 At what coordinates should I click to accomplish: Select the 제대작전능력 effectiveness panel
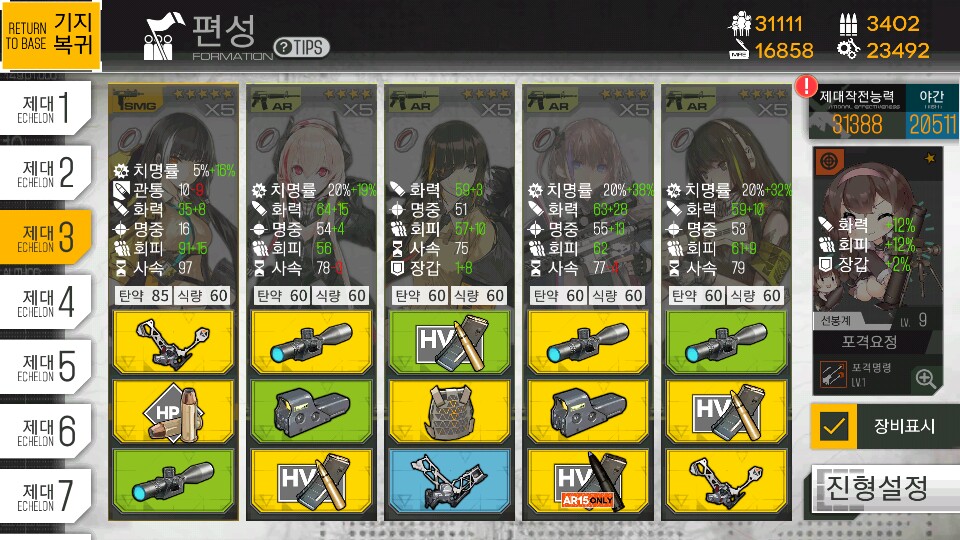[x=857, y=113]
